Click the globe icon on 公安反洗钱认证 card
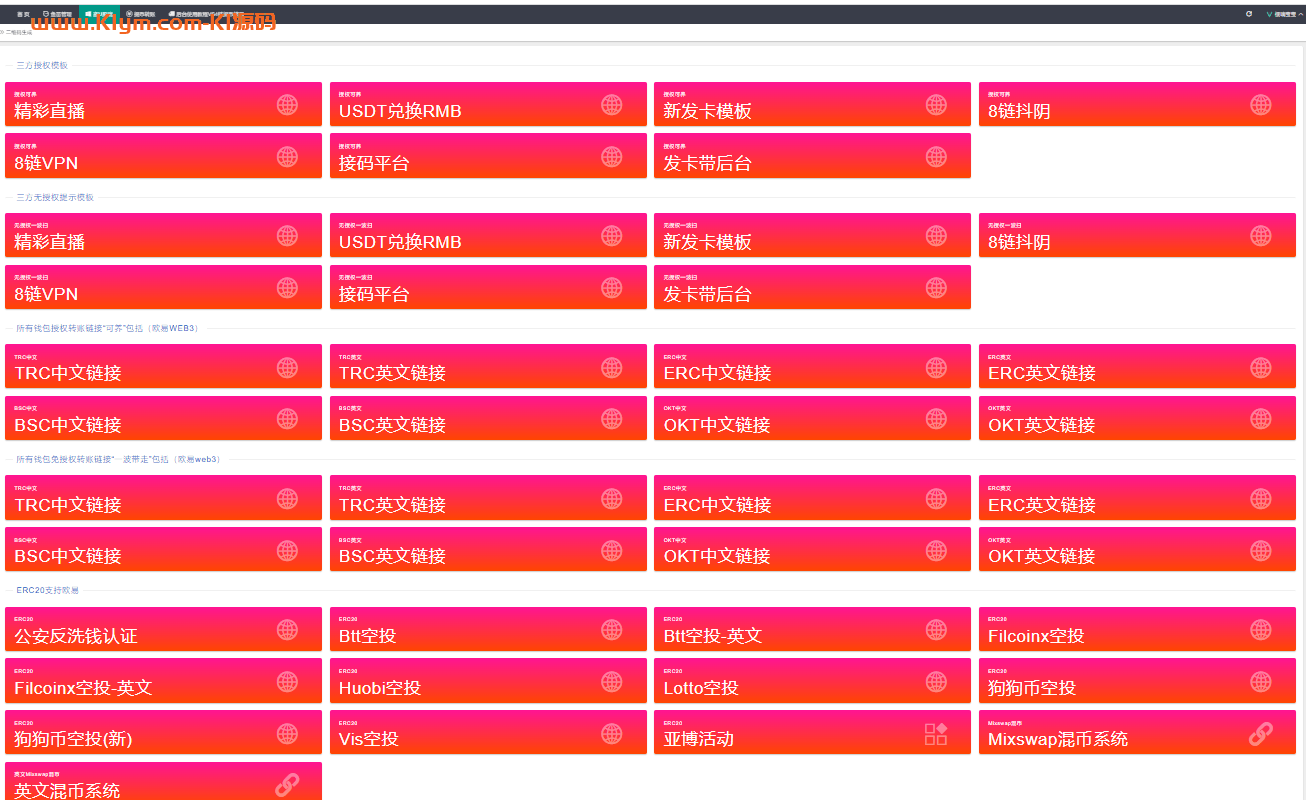This screenshot has height=800, width=1306. (x=287, y=630)
